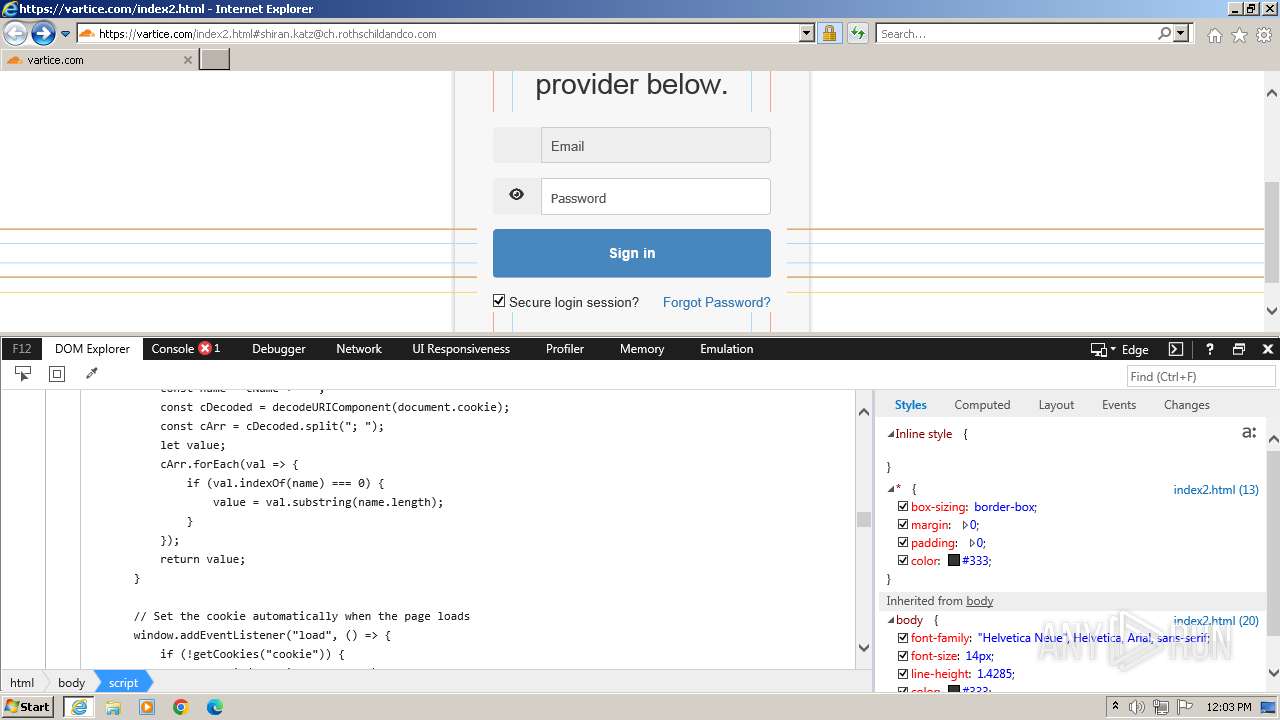Disable the box-sizing property checkbox

coord(903,507)
